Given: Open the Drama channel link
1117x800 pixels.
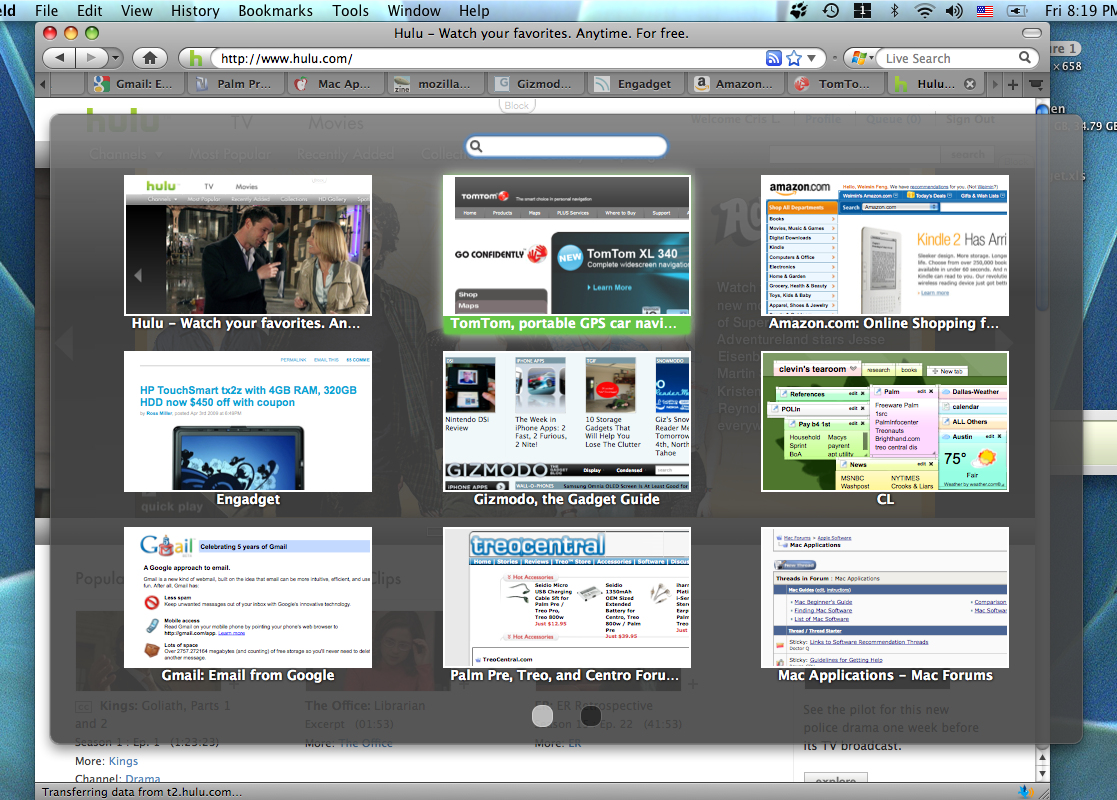Looking at the screenshot, I should point(142,779).
